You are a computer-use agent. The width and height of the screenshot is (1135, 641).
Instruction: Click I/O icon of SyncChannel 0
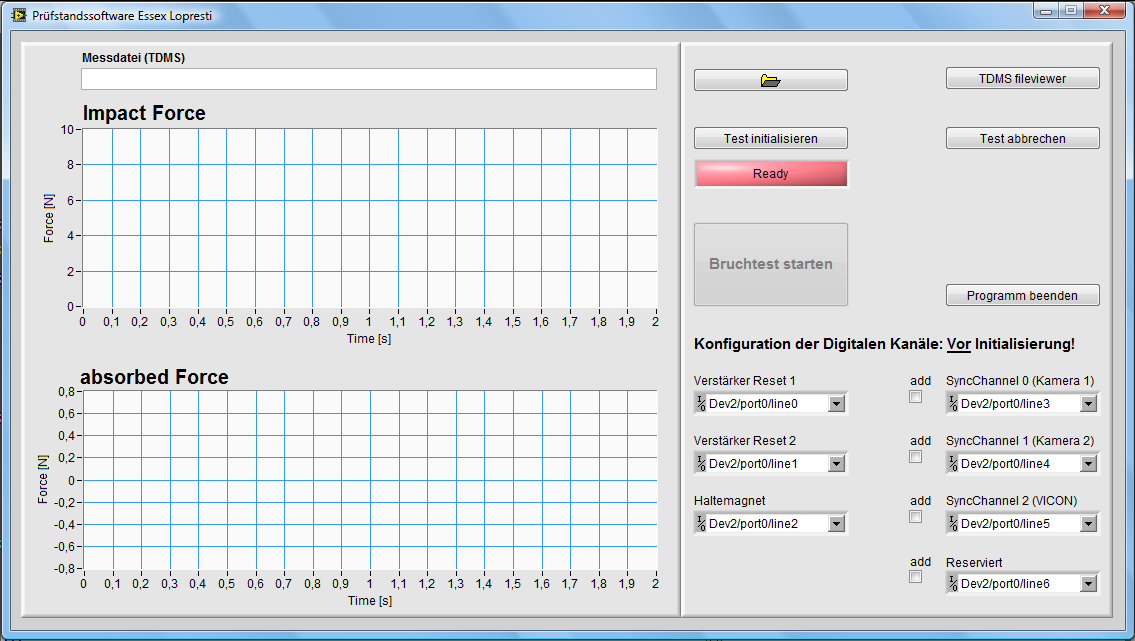click(x=953, y=404)
